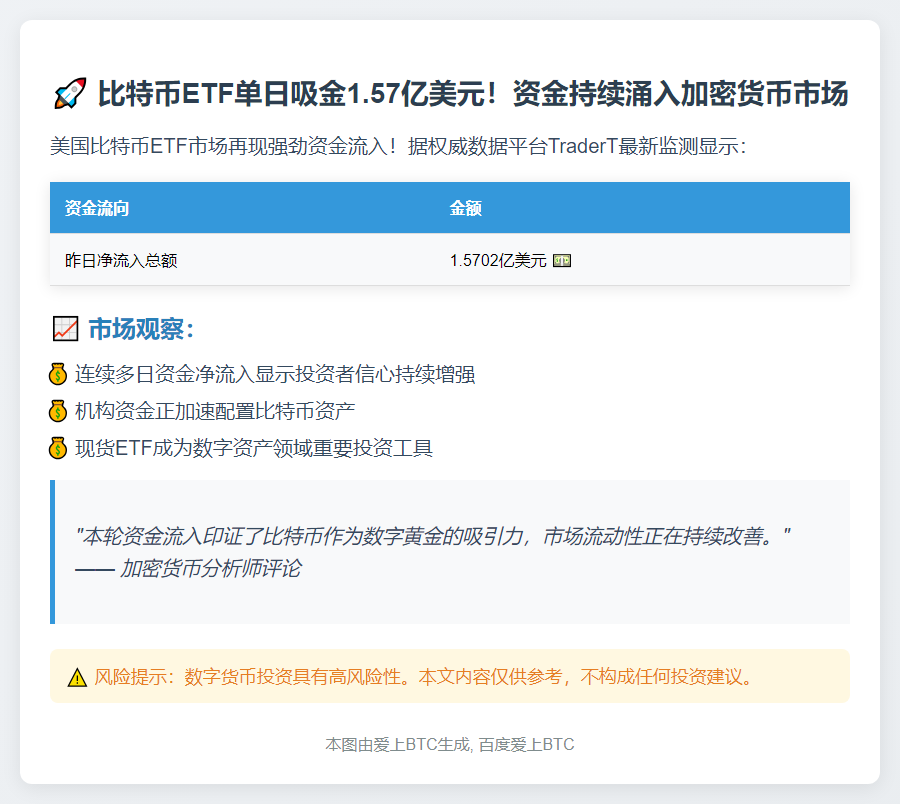Click the quoted 本轮资金流入 analyst comment
The image size is (900, 804).
[433, 536]
